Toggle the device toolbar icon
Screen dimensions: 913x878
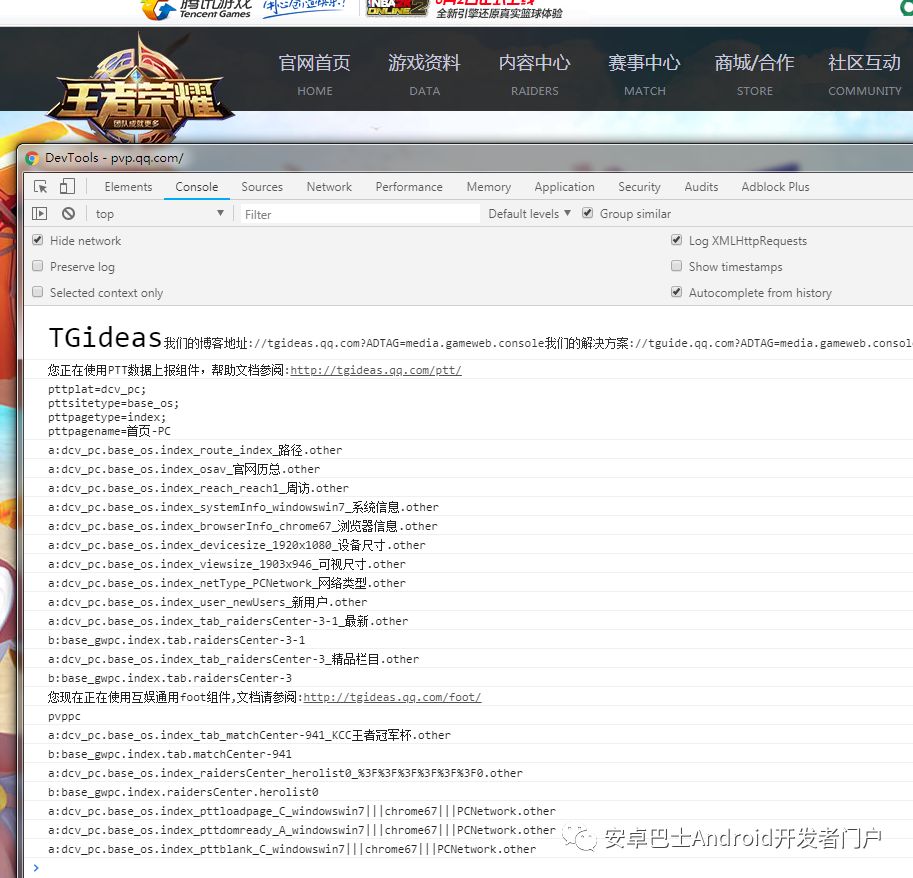(67, 186)
